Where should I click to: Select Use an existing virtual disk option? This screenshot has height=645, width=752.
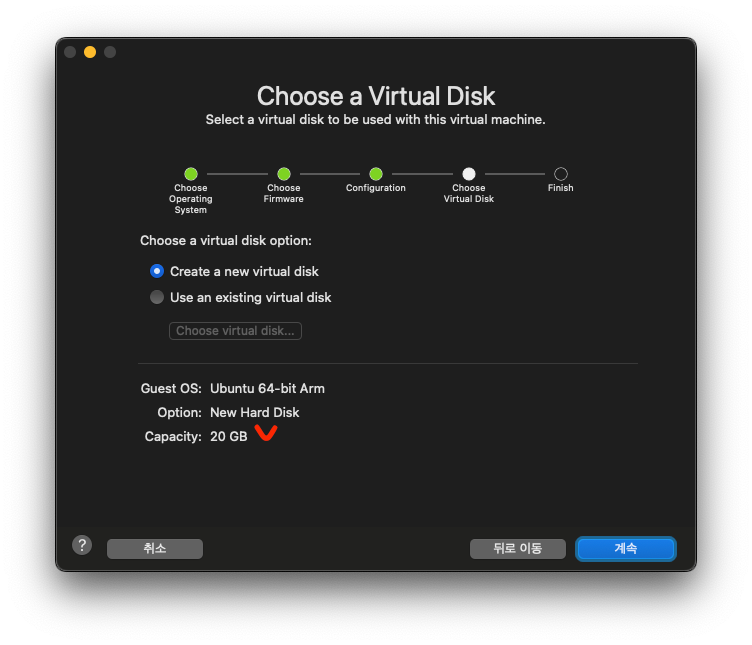(x=157, y=297)
